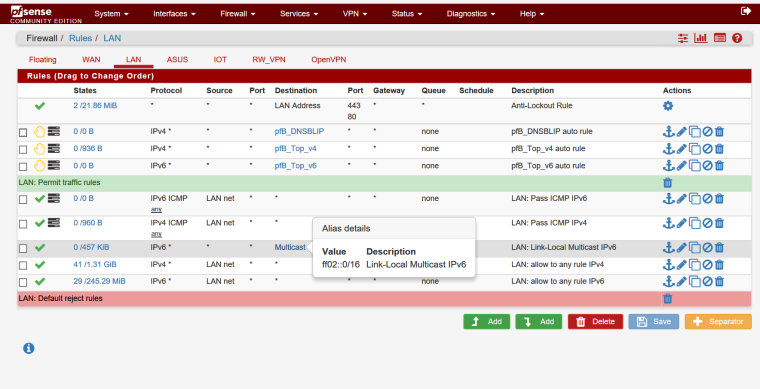
Task: Open the Multicast alias link
Action: [x=290, y=247]
